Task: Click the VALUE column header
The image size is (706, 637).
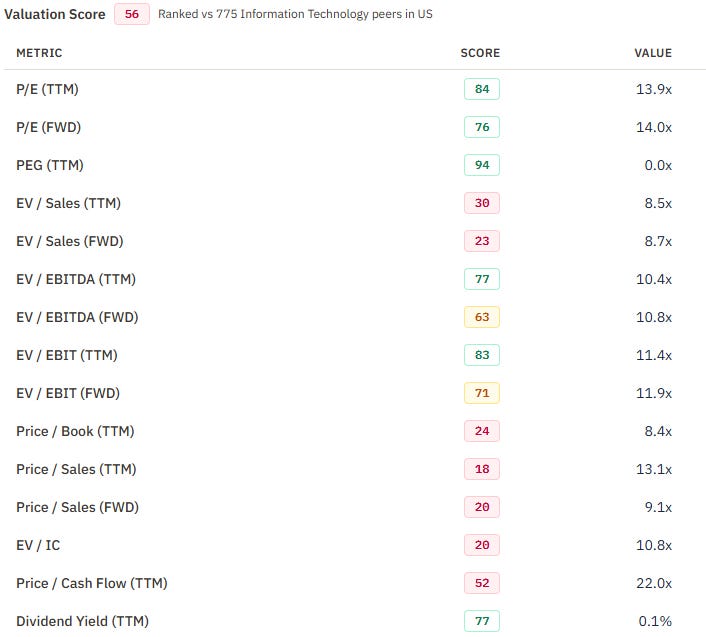Action: pos(653,53)
